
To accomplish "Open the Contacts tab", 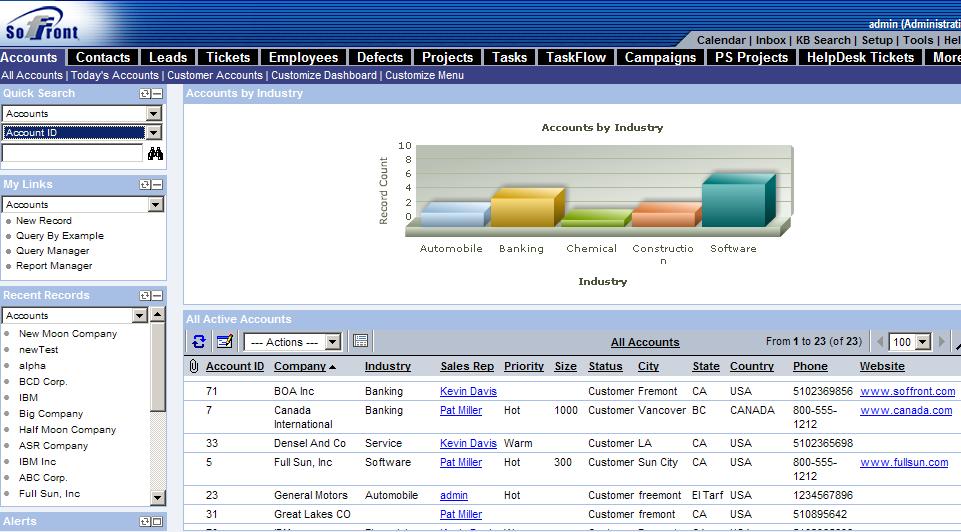I will [103, 57].
